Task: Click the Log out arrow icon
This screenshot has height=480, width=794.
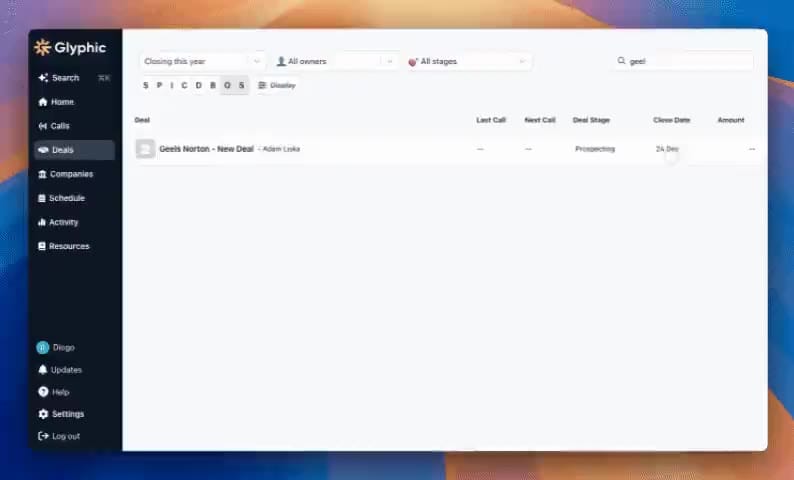Action: coord(43,436)
